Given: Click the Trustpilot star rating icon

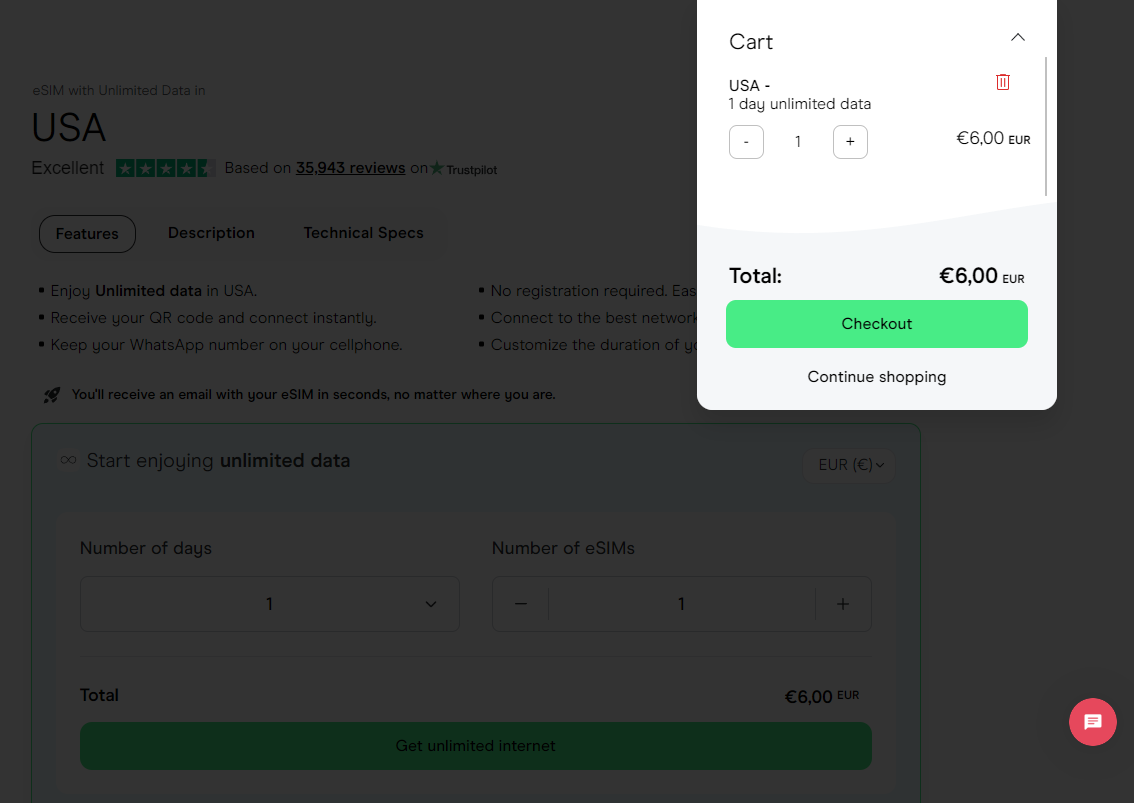Looking at the screenshot, I should (x=165, y=168).
